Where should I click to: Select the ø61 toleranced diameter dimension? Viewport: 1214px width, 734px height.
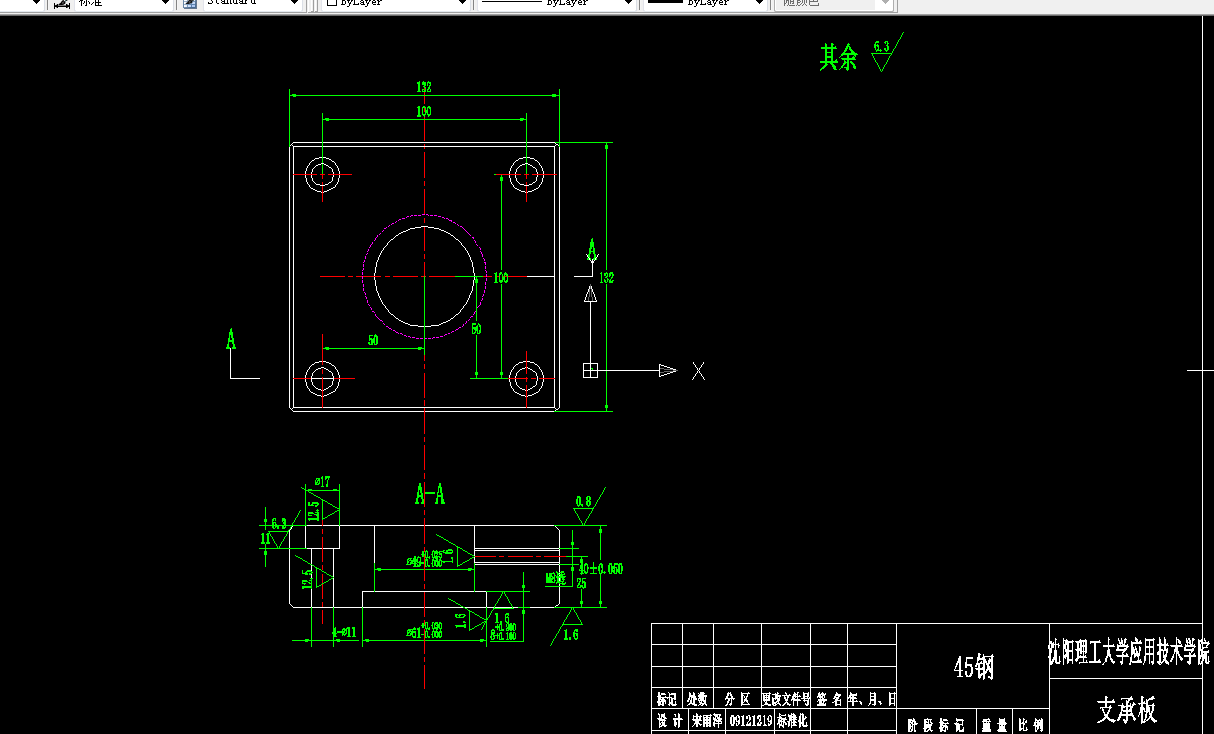[x=425, y=630]
